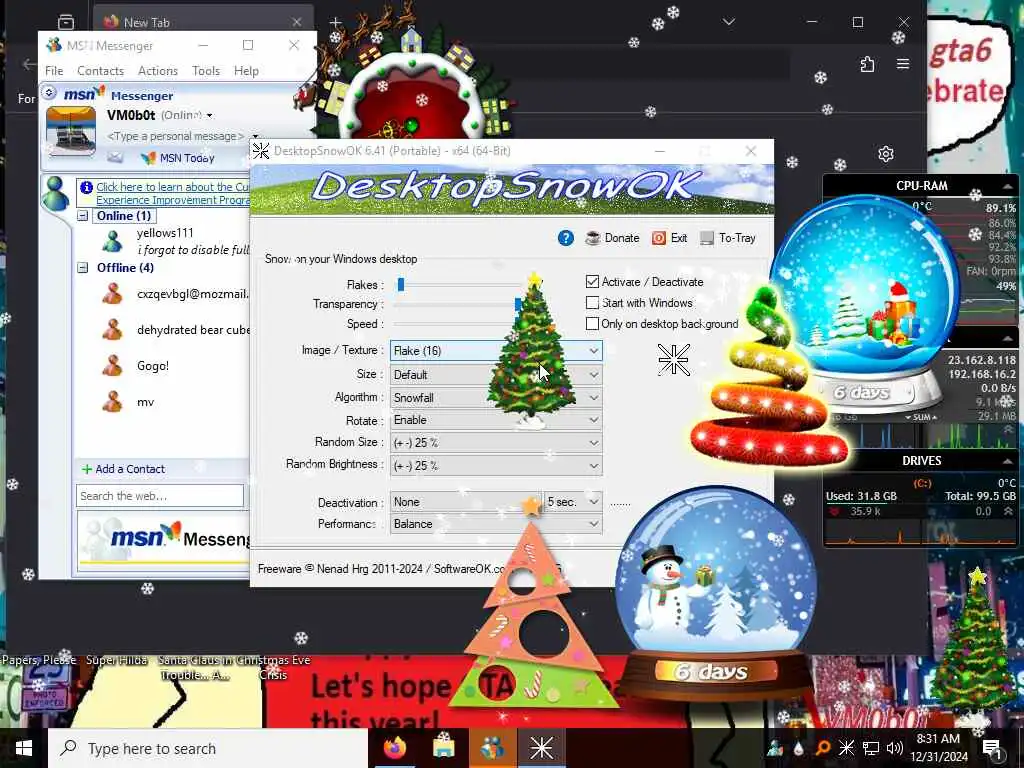Viewport: 1024px width, 768px height.
Task: Click the network tray icon
Action: coord(871,748)
